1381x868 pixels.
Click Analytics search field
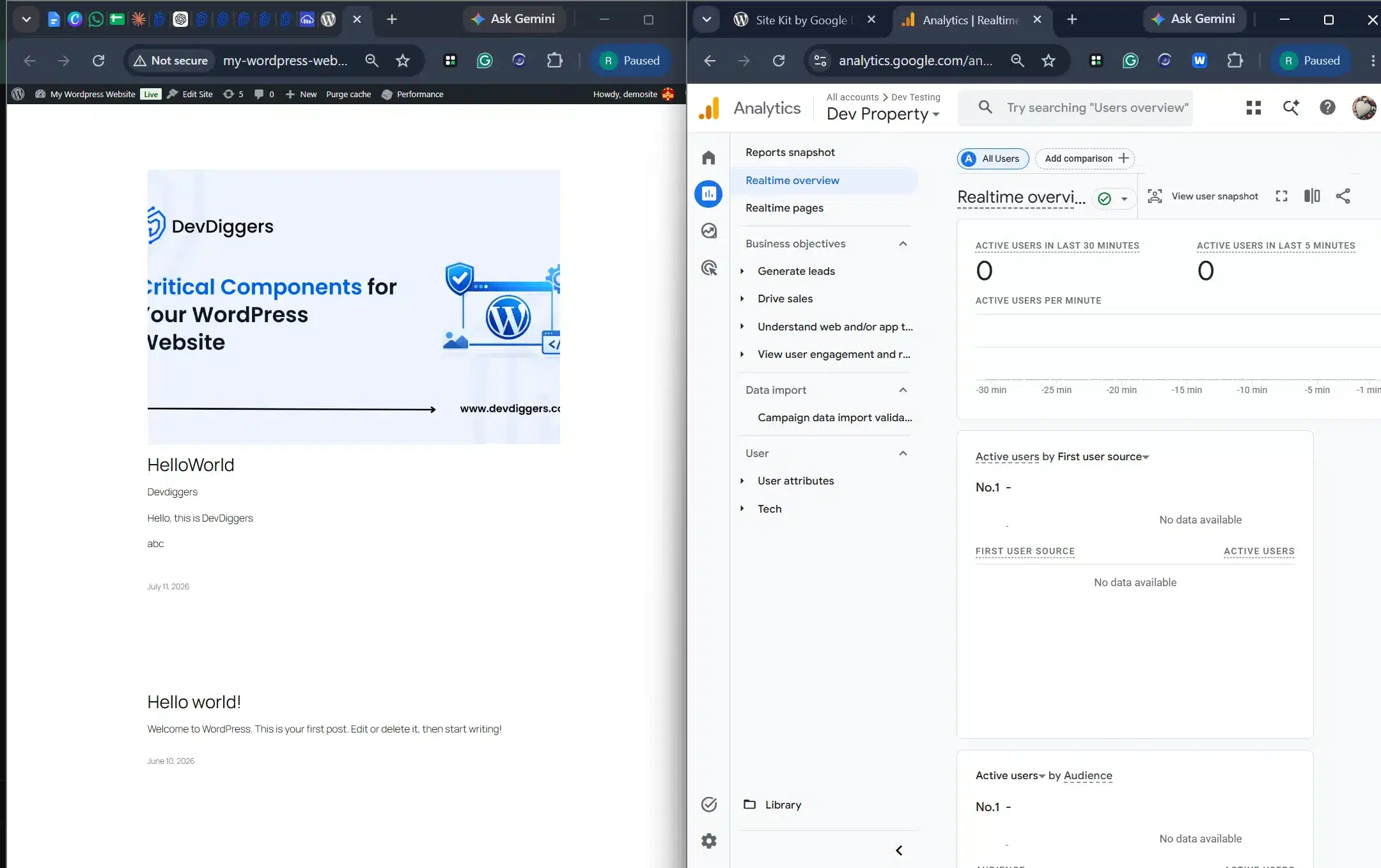point(1075,107)
